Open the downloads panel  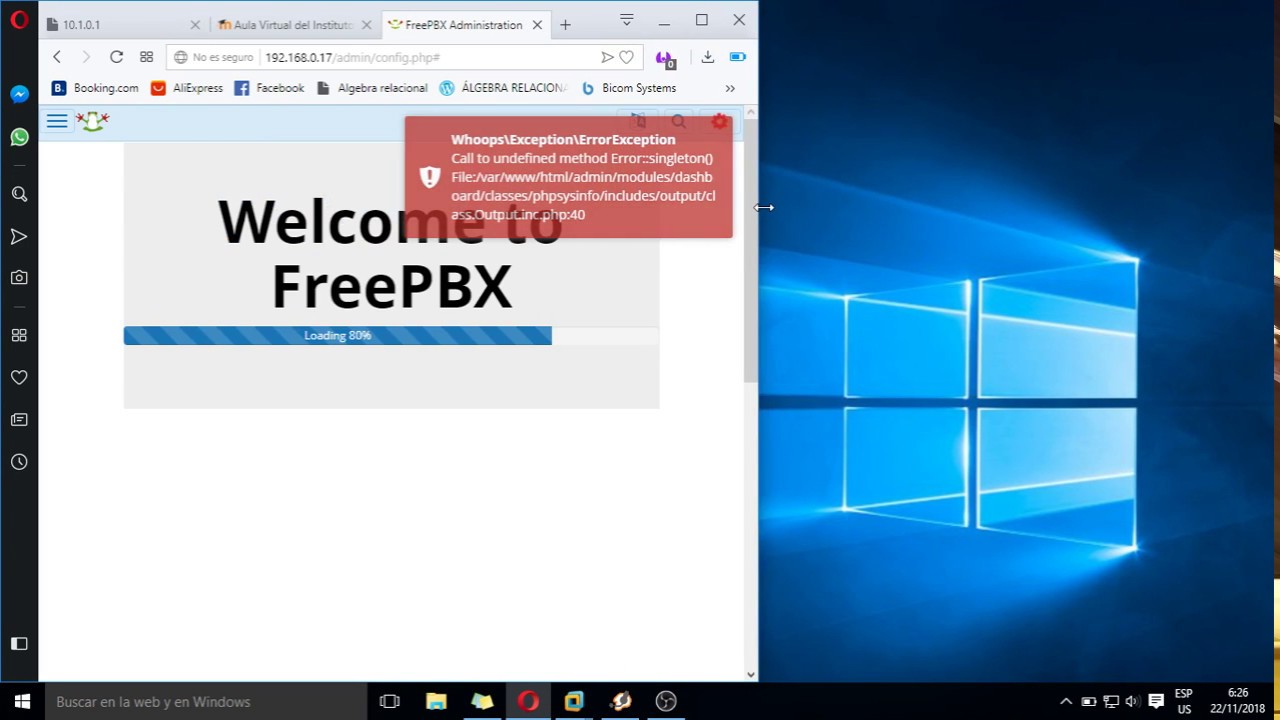pyautogui.click(x=707, y=57)
